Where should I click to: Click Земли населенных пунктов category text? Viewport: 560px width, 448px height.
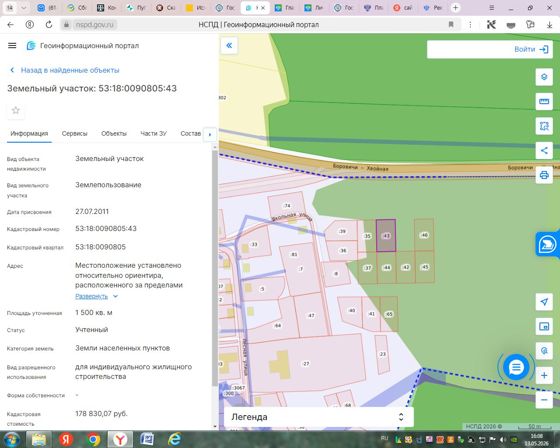(122, 348)
